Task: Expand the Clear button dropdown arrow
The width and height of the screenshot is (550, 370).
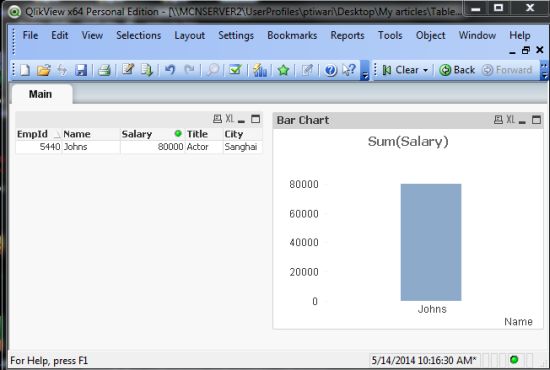Action: [x=425, y=70]
